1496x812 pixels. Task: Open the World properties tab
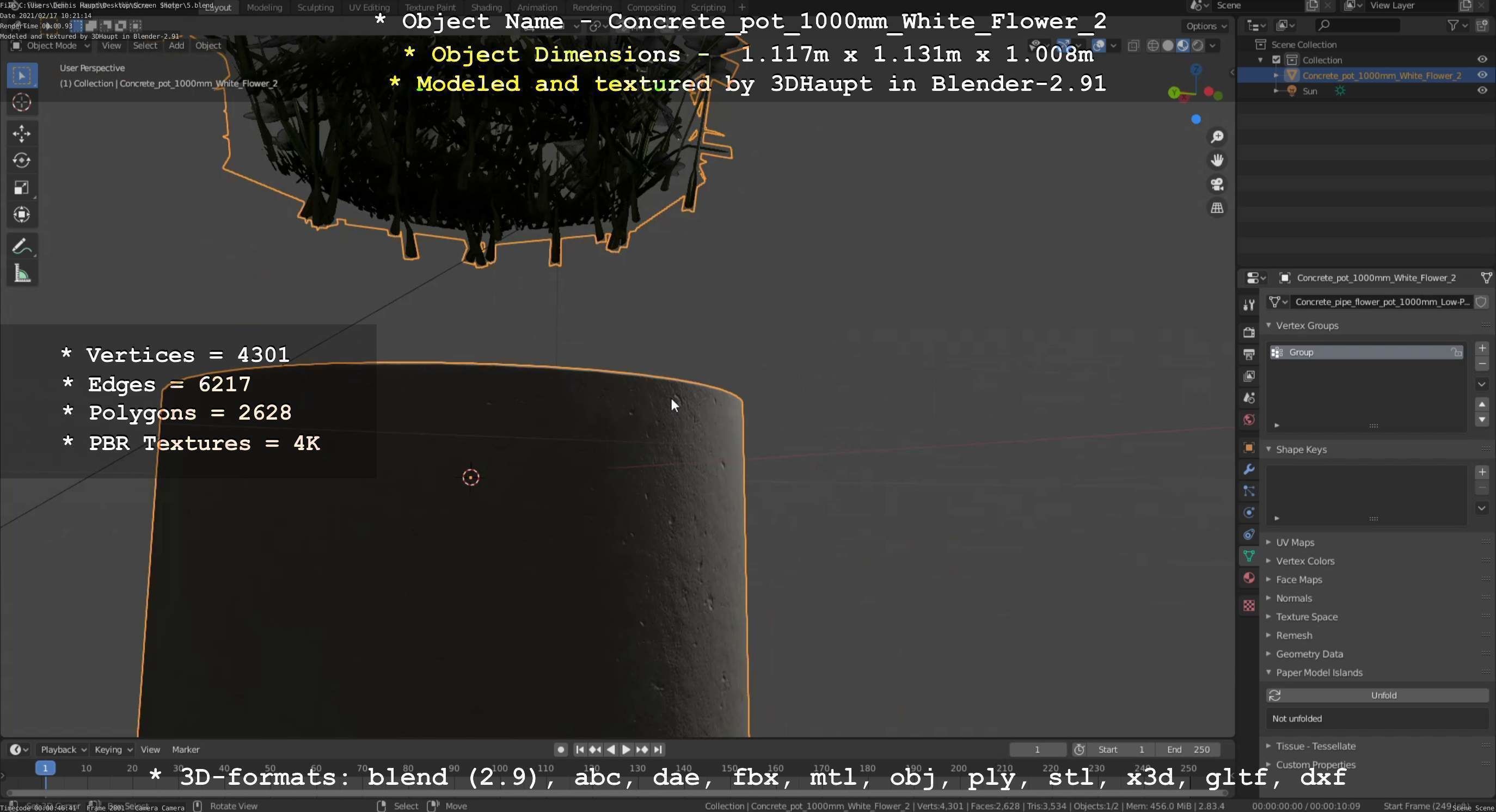[1249, 420]
